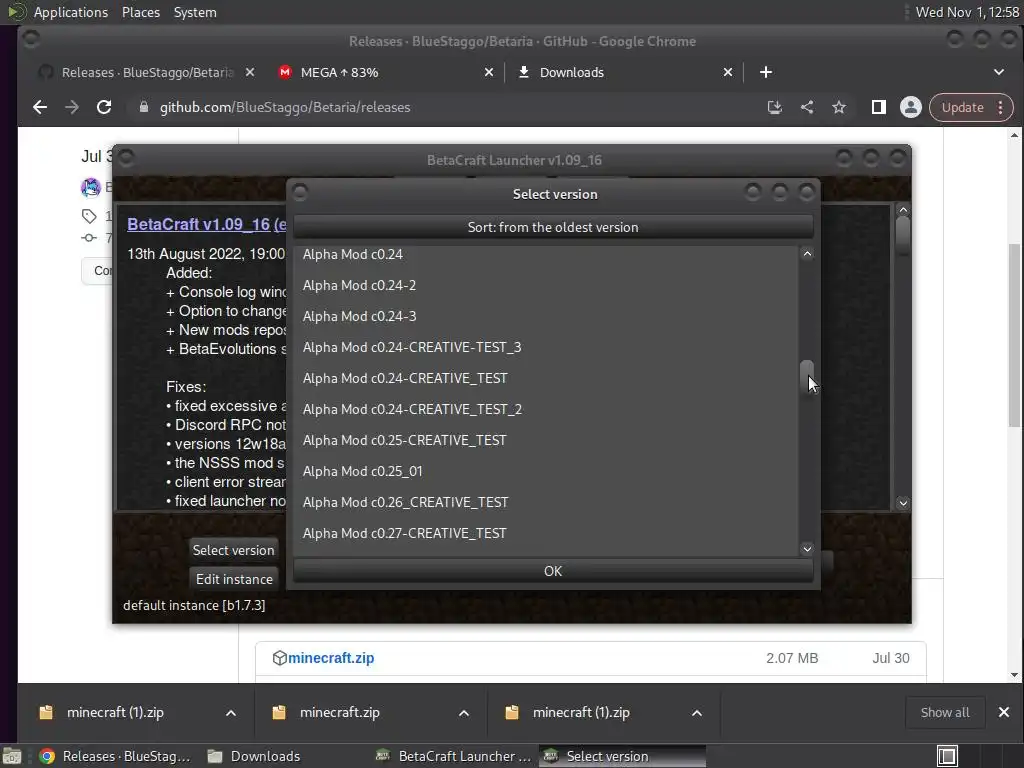1024x768 pixels.
Task: Click the launcher changelog scroll down arrow
Action: coord(903,503)
